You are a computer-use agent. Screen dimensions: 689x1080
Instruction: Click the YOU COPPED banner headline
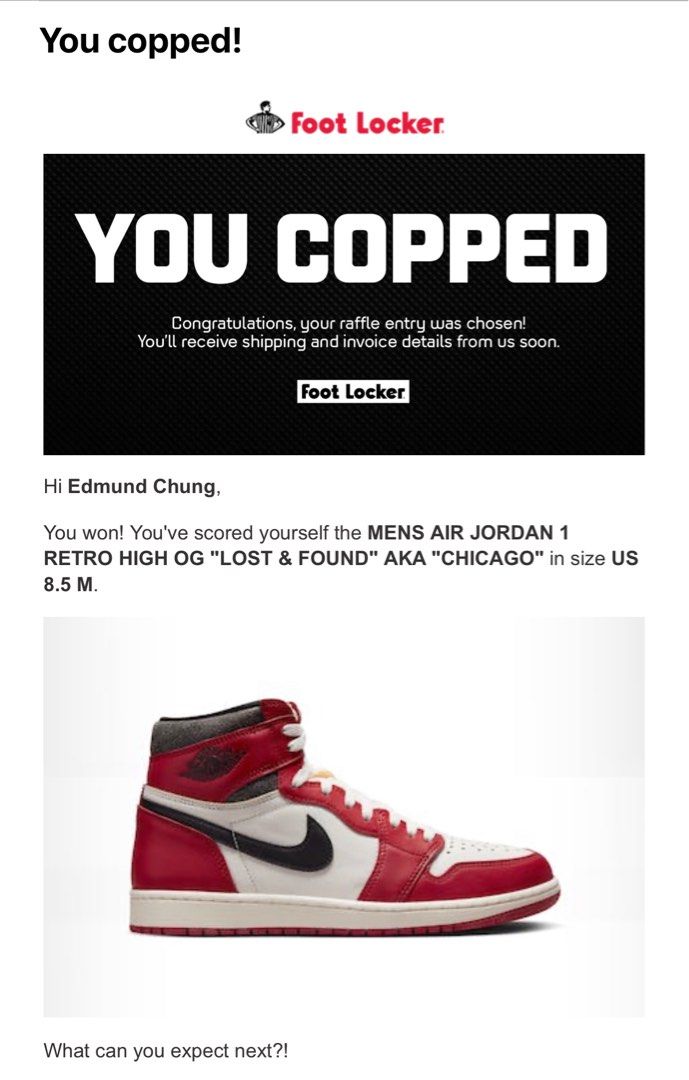[x=343, y=249]
